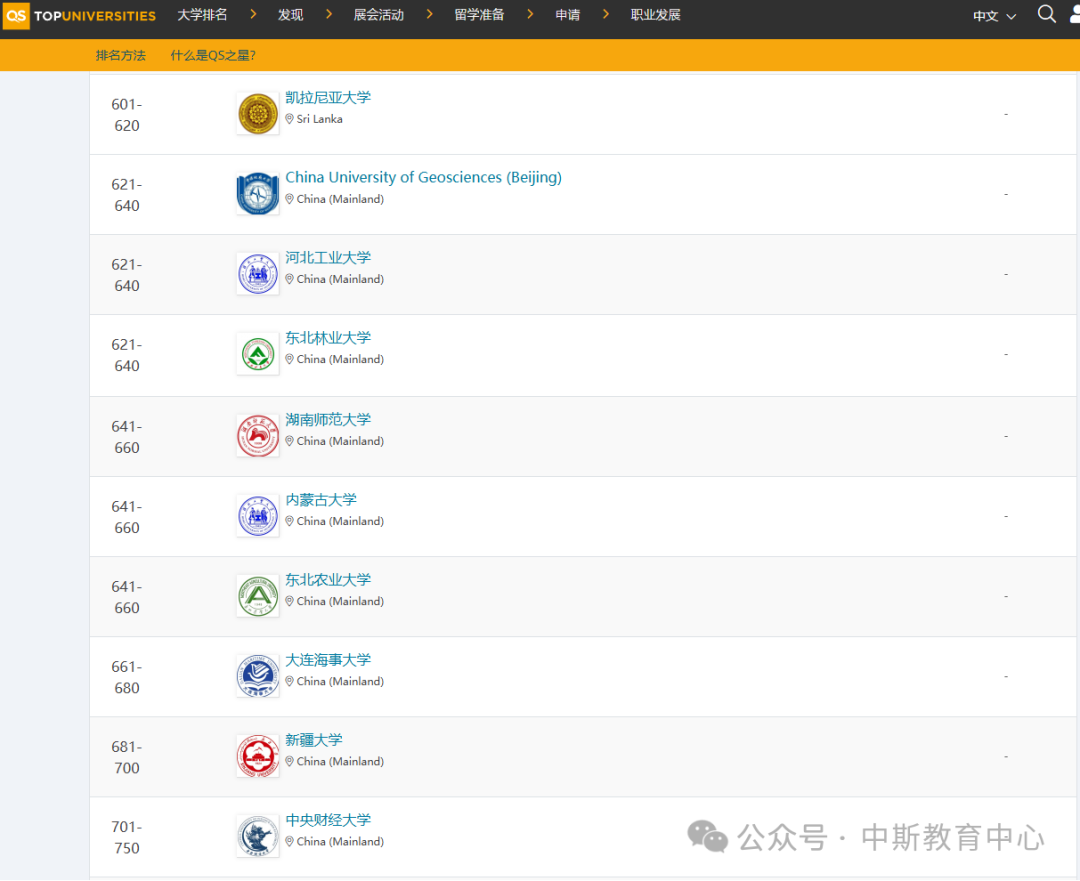The height and width of the screenshot is (881, 1080).
Task: Click the China University of Geosciences logo
Action: coord(258,194)
